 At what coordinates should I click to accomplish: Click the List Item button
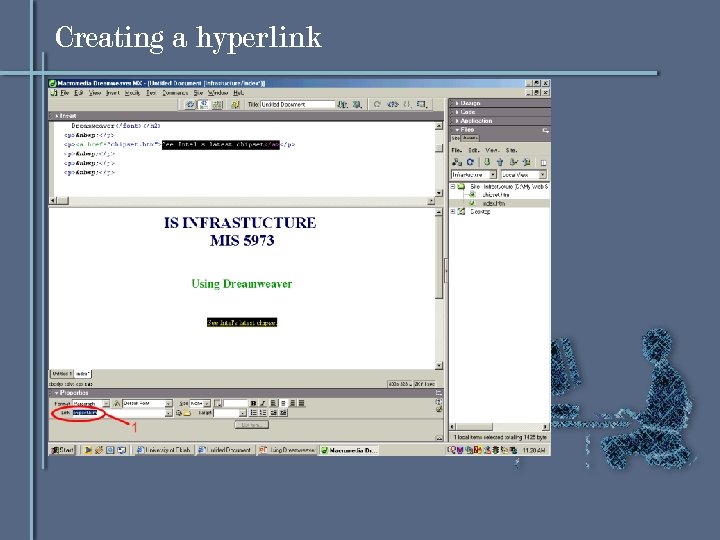(251, 425)
